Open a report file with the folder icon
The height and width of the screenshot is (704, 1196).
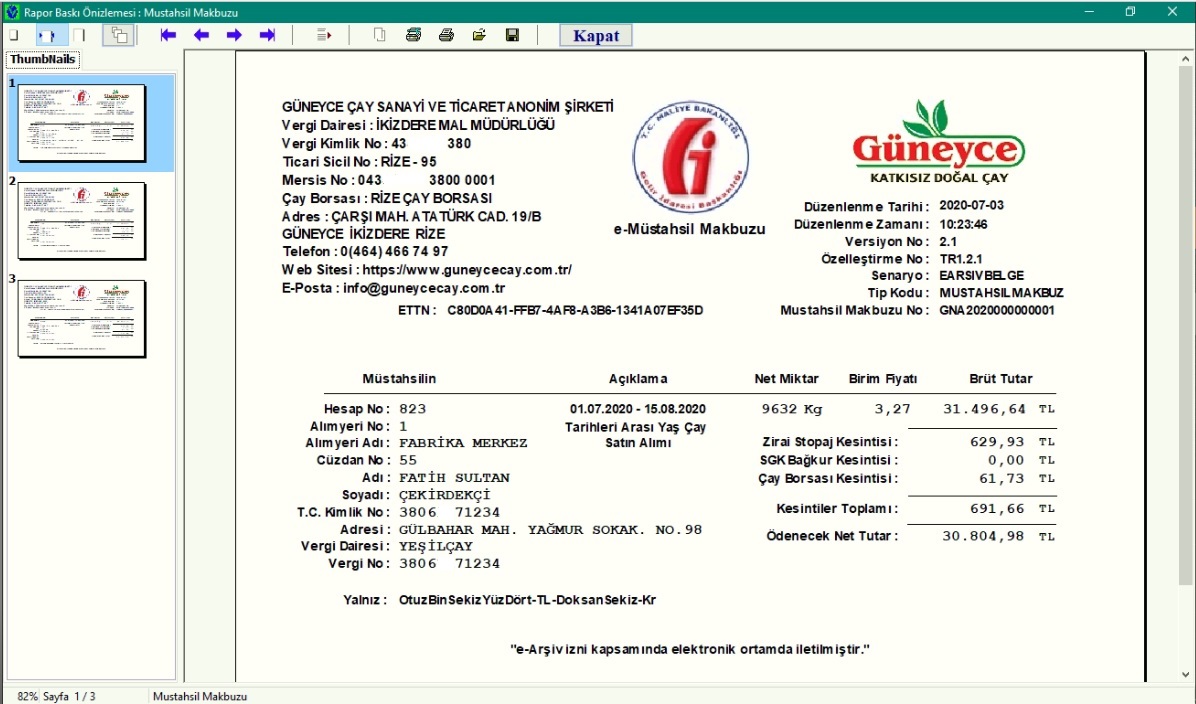(x=479, y=35)
